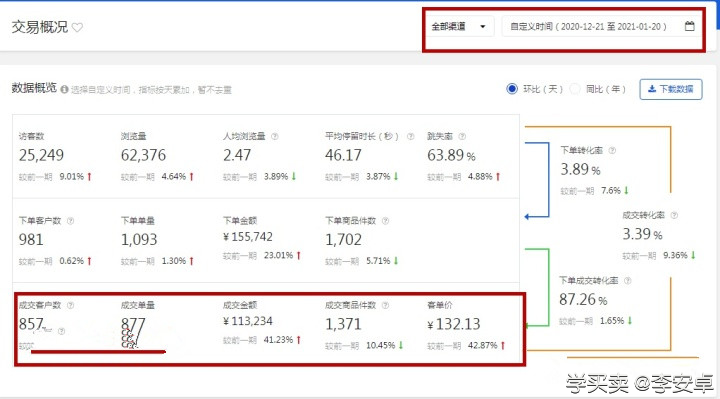Click the 下载数据 download button
Image resolution: width=720 pixels, height=399 pixels.
(671, 89)
